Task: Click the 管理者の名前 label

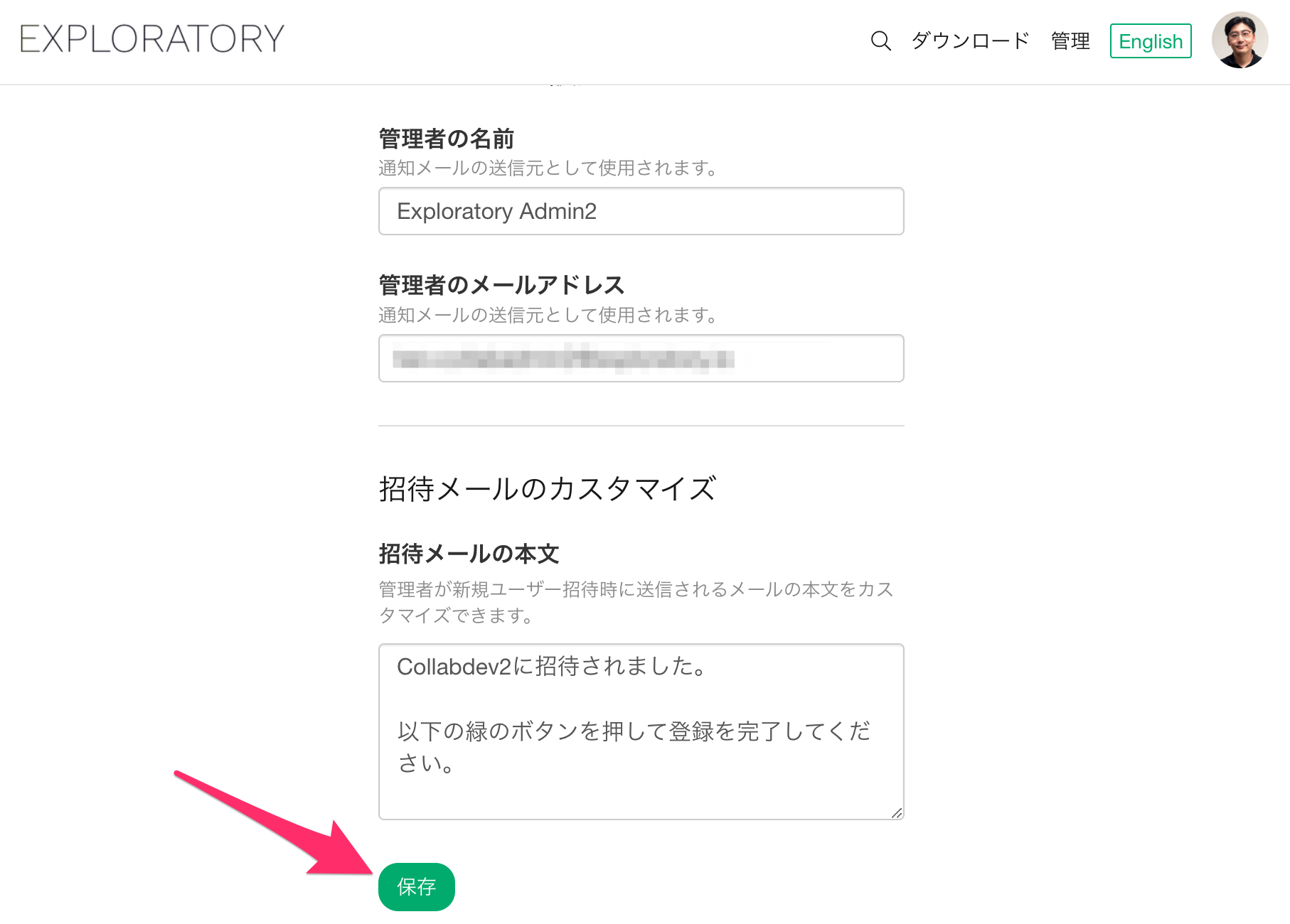Action: pyautogui.click(x=446, y=139)
